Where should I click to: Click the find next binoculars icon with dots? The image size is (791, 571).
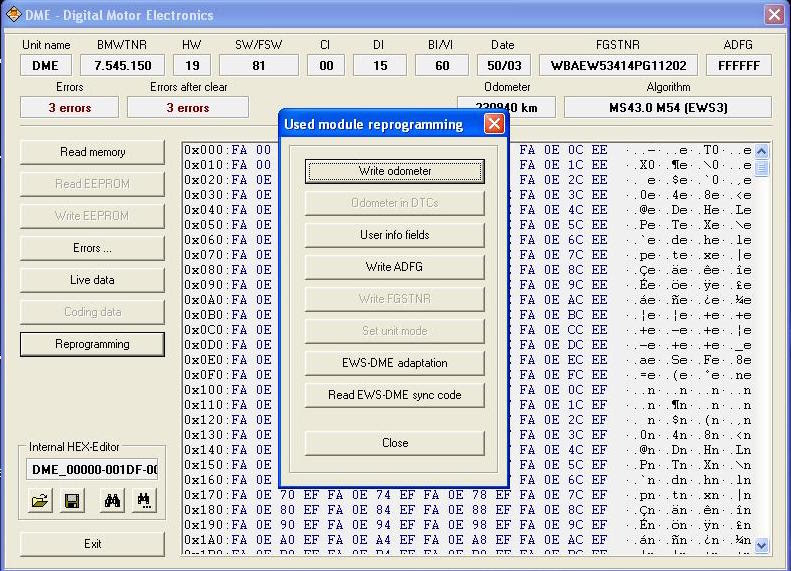(144, 500)
